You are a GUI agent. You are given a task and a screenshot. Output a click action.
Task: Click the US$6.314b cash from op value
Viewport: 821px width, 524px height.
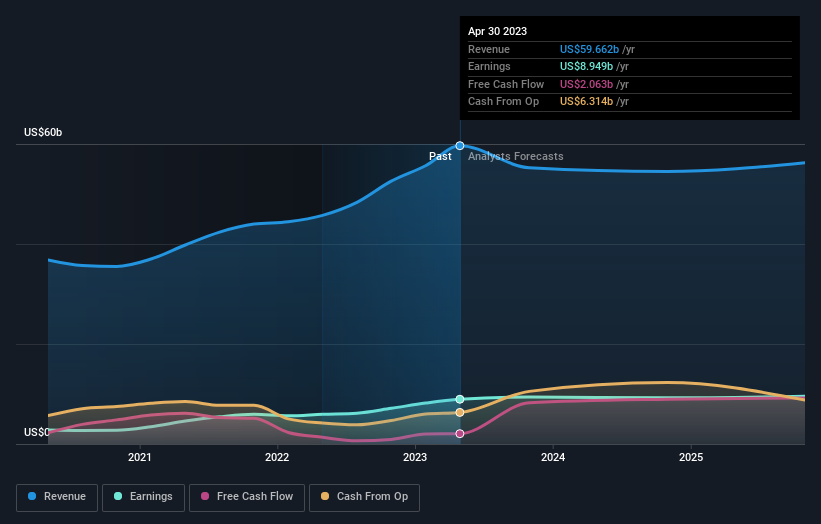point(586,102)
